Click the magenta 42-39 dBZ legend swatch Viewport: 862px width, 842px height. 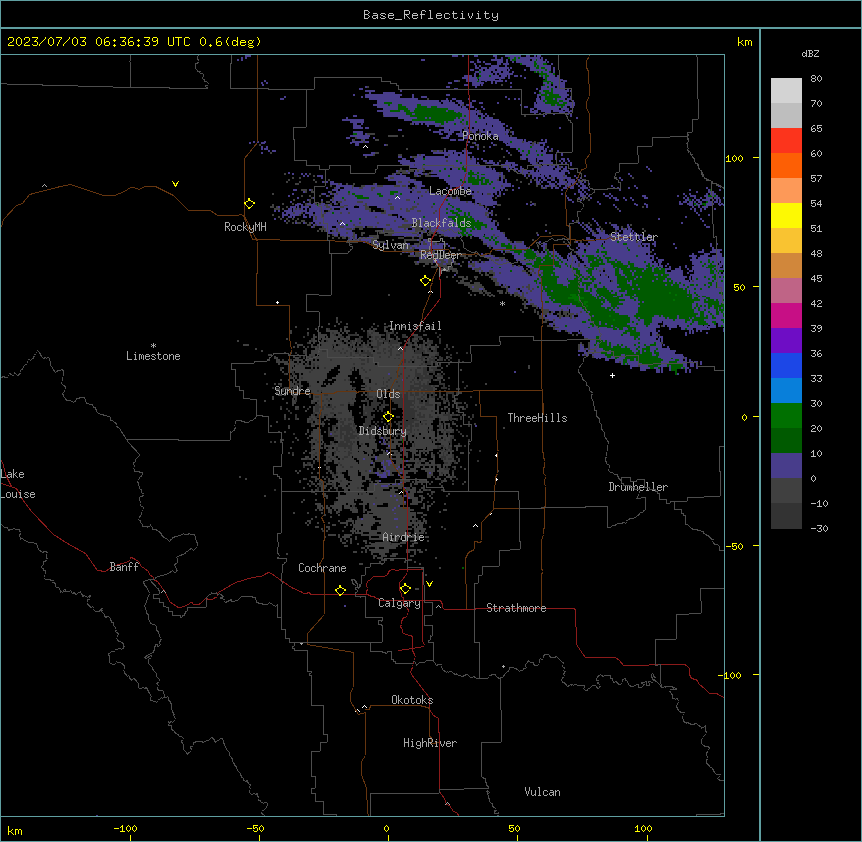786,315
